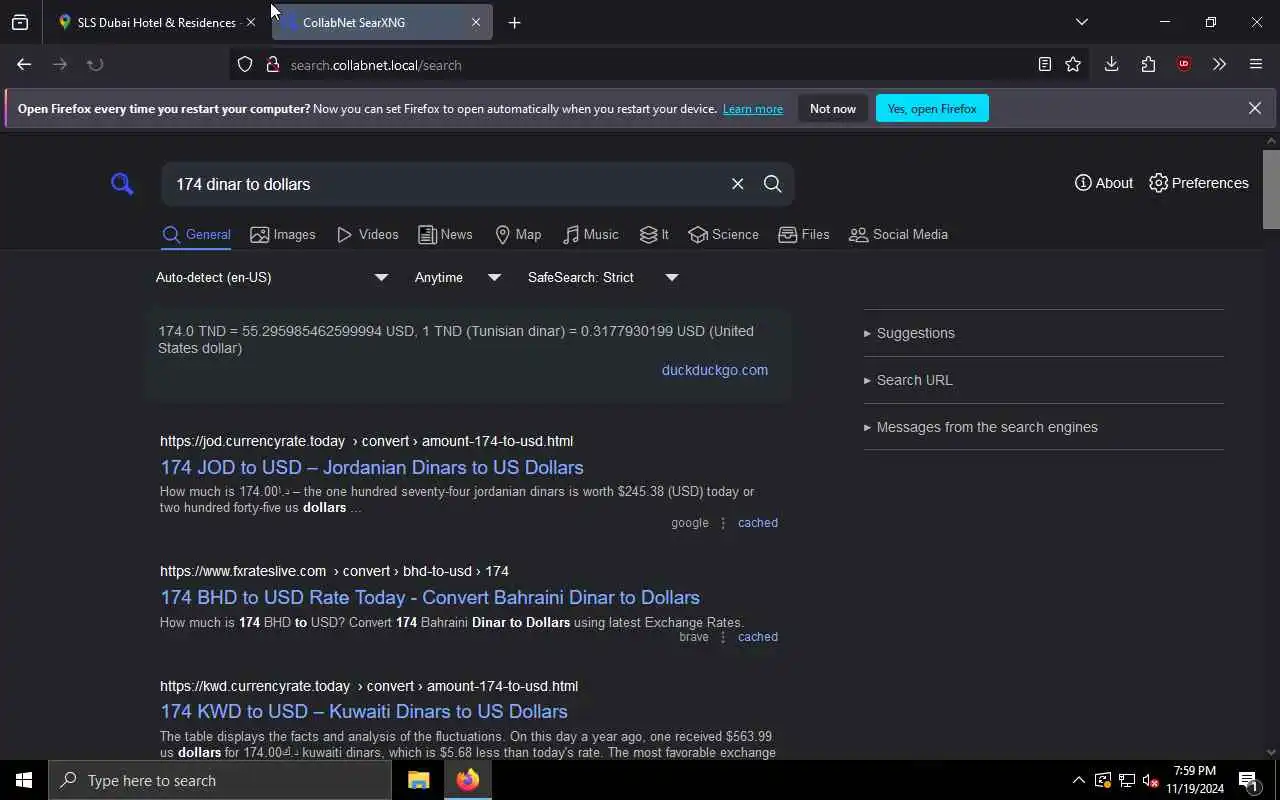1280x800 pixels.
Task: Click Learn more in the notification bar
Action: tap(753, 109)
